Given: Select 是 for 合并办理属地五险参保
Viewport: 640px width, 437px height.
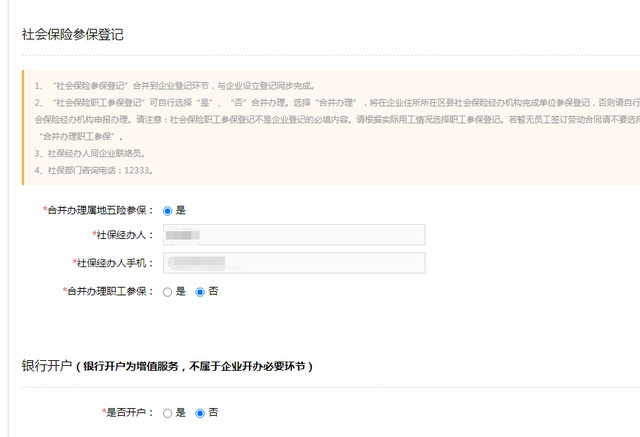Looking at the screenshot, I should pyautogui.click(x=167, y=211).
